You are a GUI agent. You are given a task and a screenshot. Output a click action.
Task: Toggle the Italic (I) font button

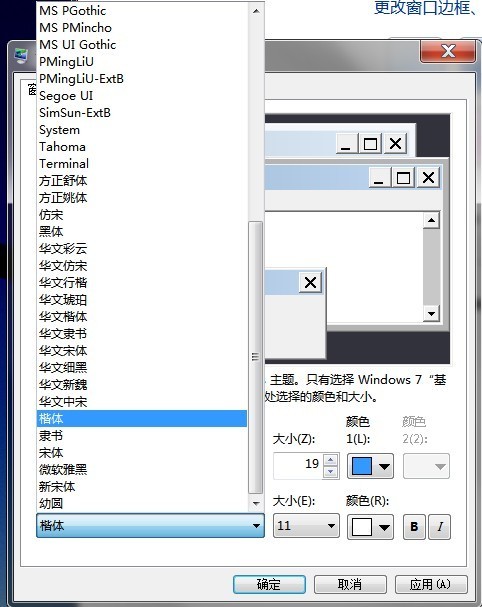tap(440, 526)
